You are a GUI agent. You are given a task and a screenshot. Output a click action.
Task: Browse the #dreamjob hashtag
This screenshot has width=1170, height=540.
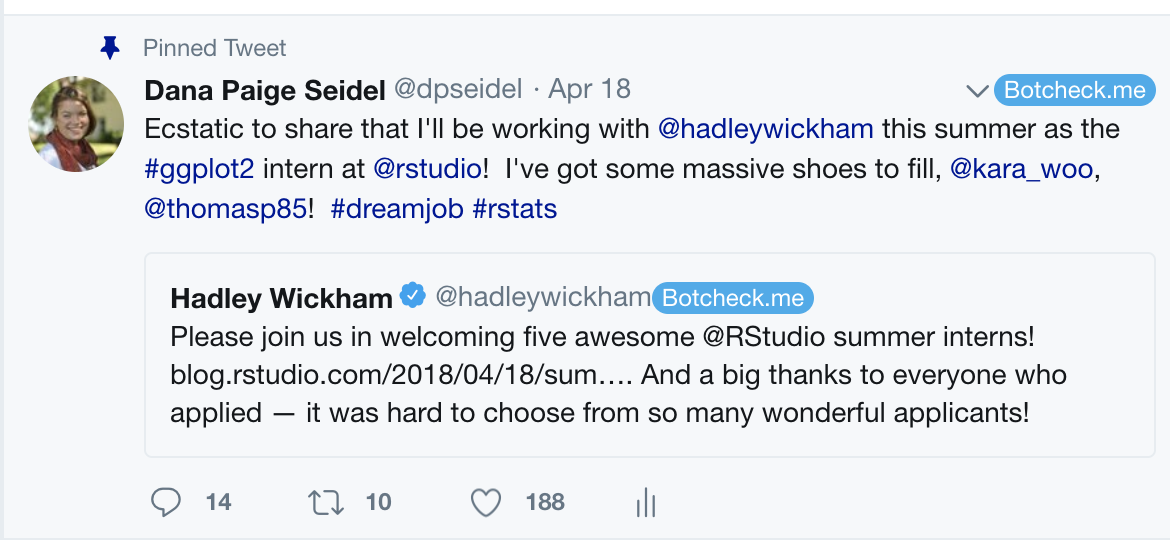[x=398, y=209]
